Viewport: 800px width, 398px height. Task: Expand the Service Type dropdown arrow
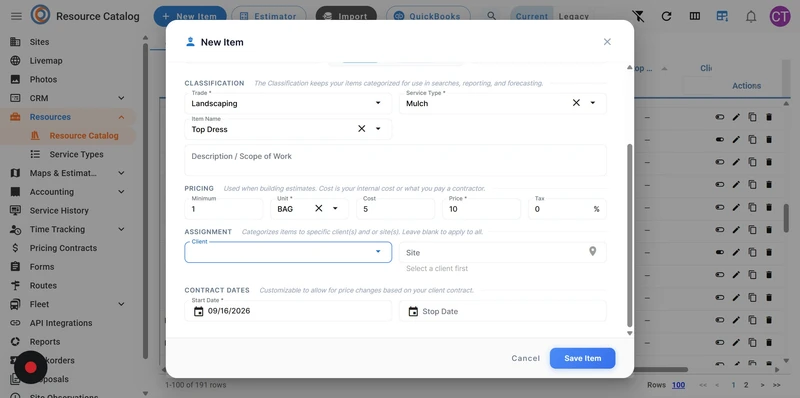[593, 103]
